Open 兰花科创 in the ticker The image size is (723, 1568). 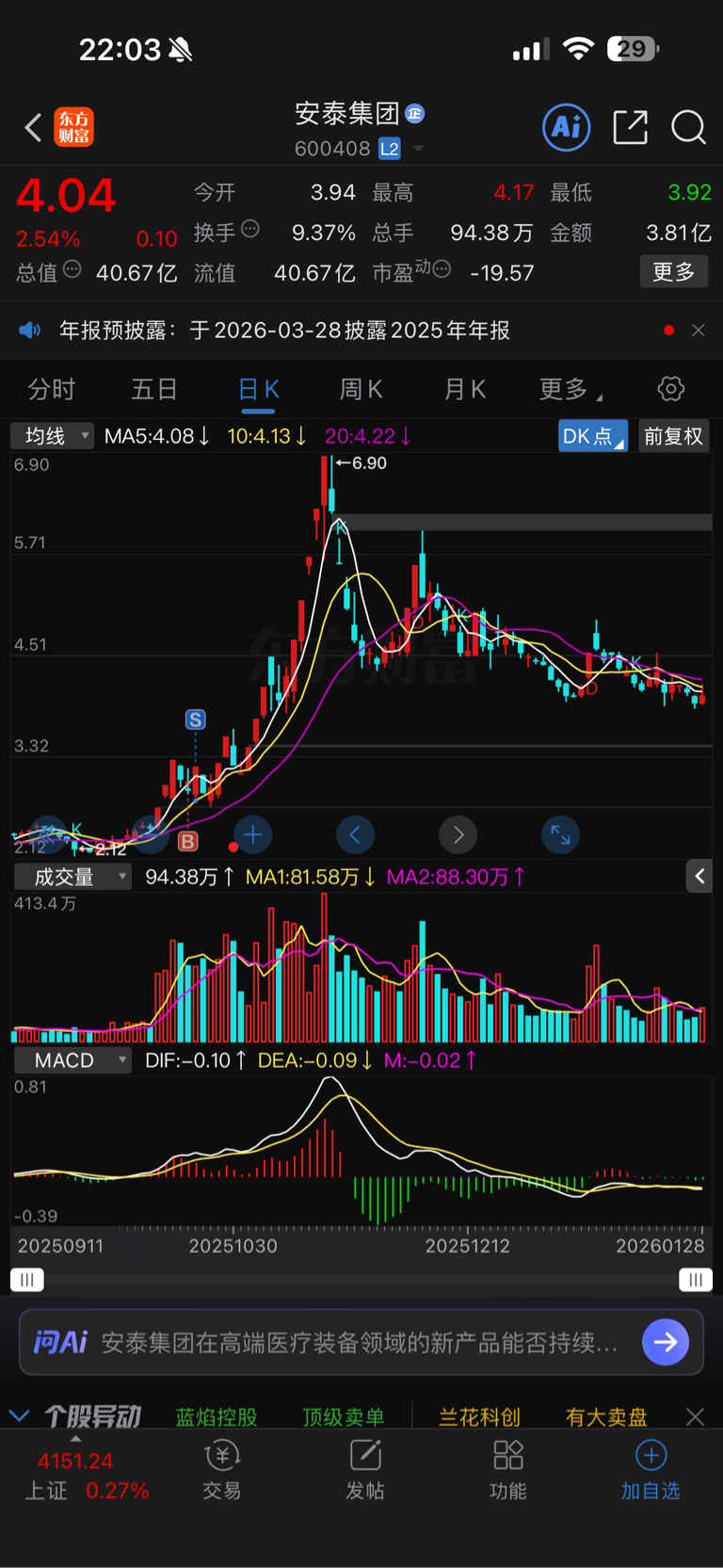(x=479, y=1416)
